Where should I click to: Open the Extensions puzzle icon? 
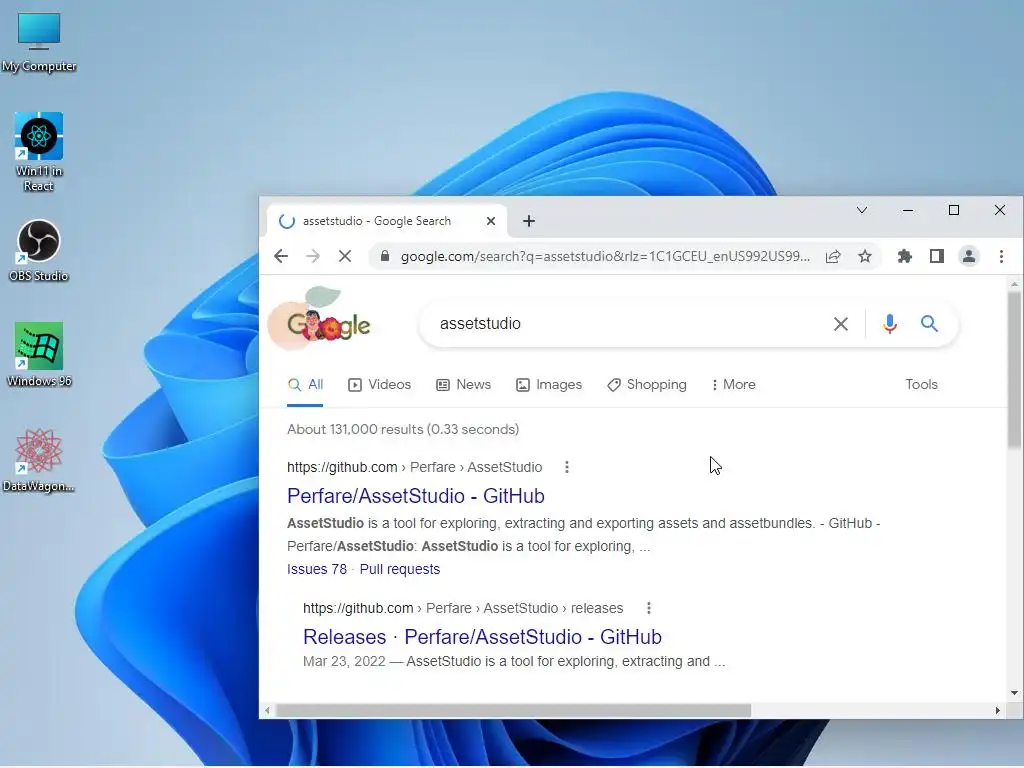904,256
